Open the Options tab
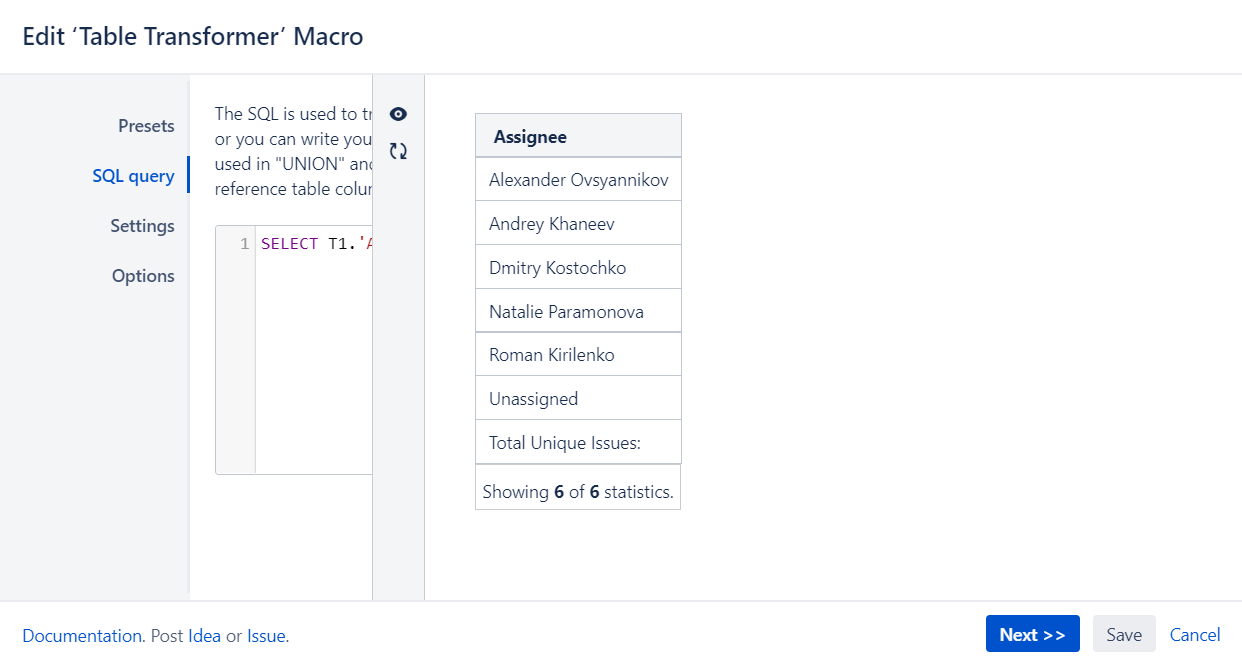 [x=143, y=276]
